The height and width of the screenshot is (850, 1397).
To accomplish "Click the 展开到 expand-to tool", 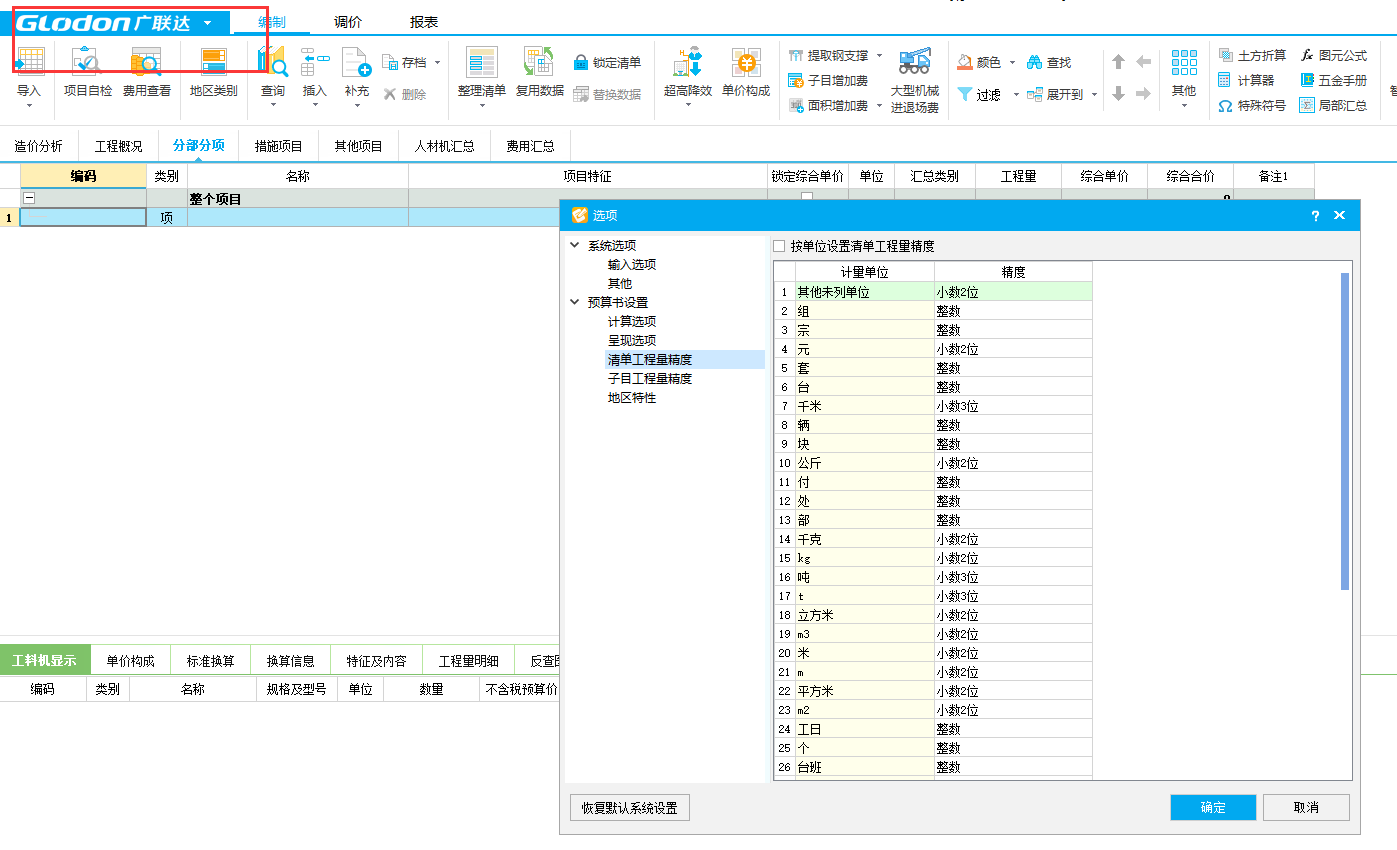I will pyautogui.click(x=1055, y=94).
